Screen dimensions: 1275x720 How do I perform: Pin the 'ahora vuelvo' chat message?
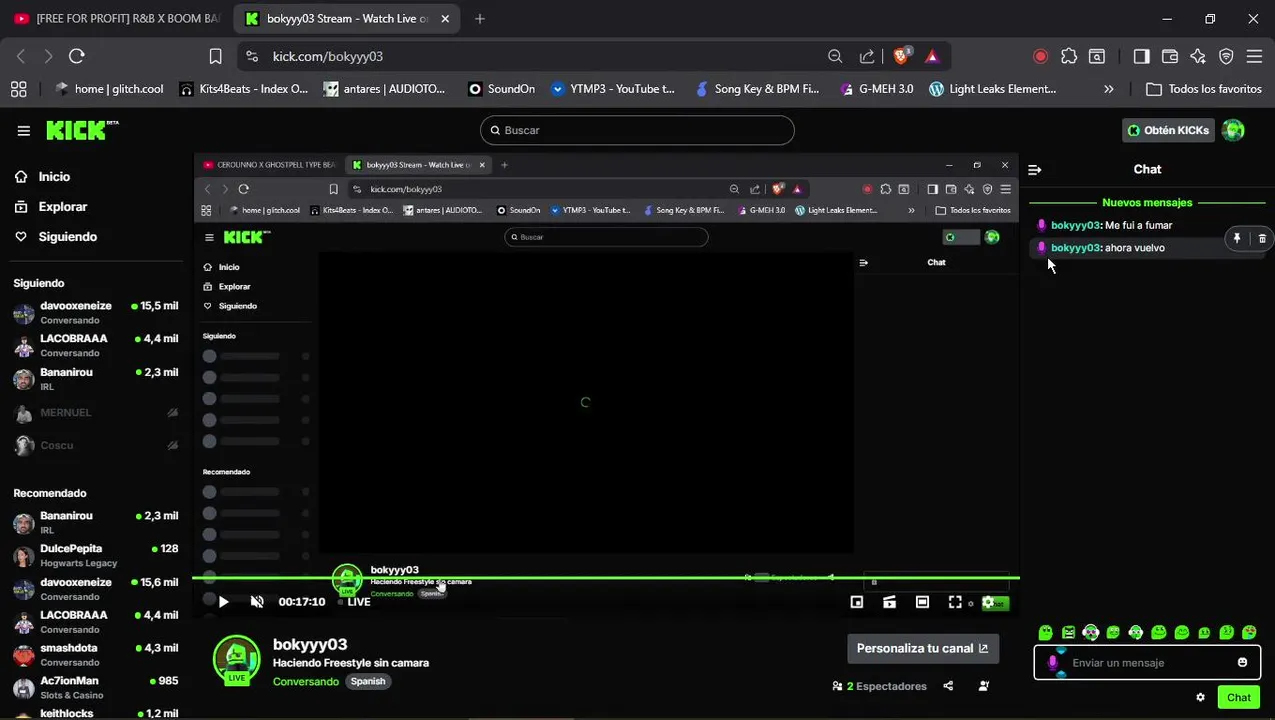pyautogui.click(x=1237, y=239)
